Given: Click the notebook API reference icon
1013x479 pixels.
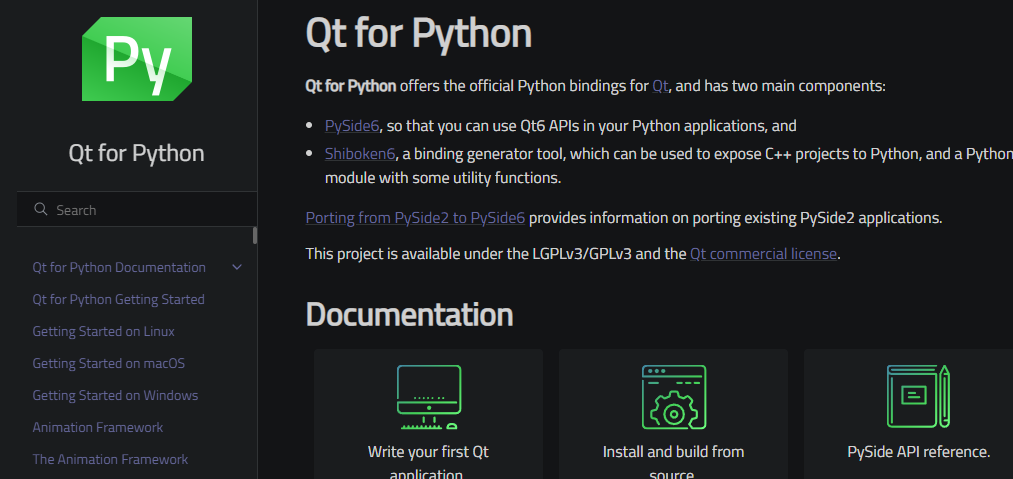Looking at the screenshot, I should tap(917, 396).
